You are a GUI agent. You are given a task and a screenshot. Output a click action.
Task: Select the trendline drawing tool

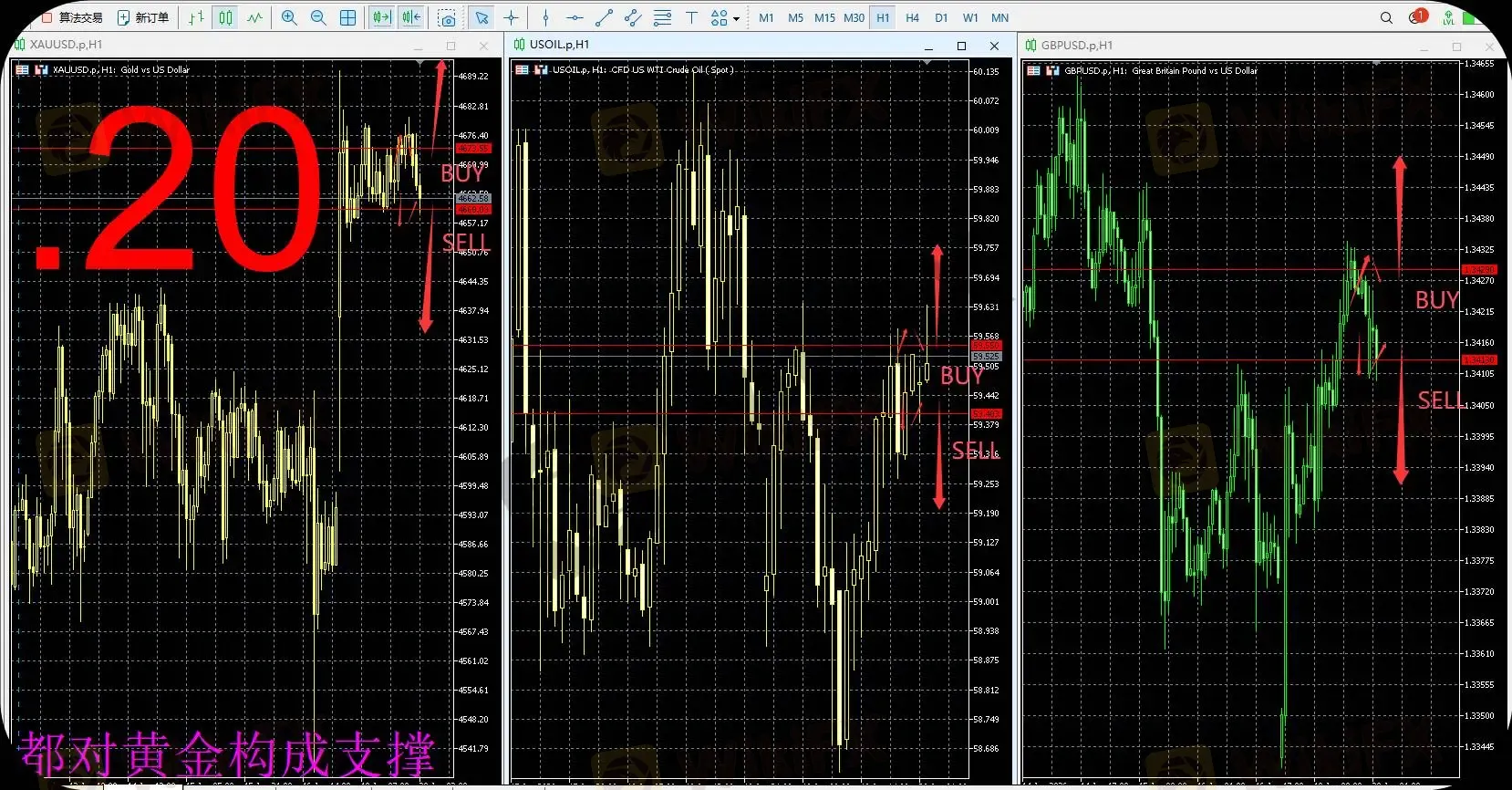(604, 17)
